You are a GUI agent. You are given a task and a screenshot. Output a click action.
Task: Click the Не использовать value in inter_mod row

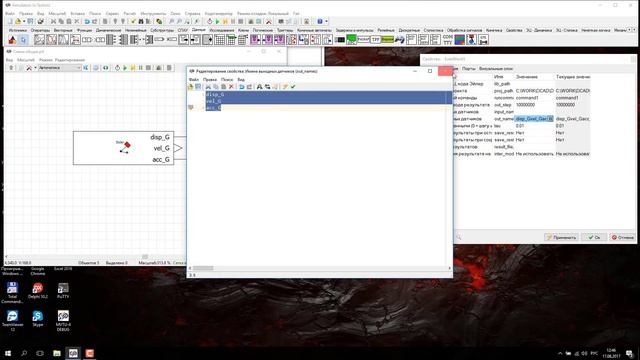[x=534, y=154]
